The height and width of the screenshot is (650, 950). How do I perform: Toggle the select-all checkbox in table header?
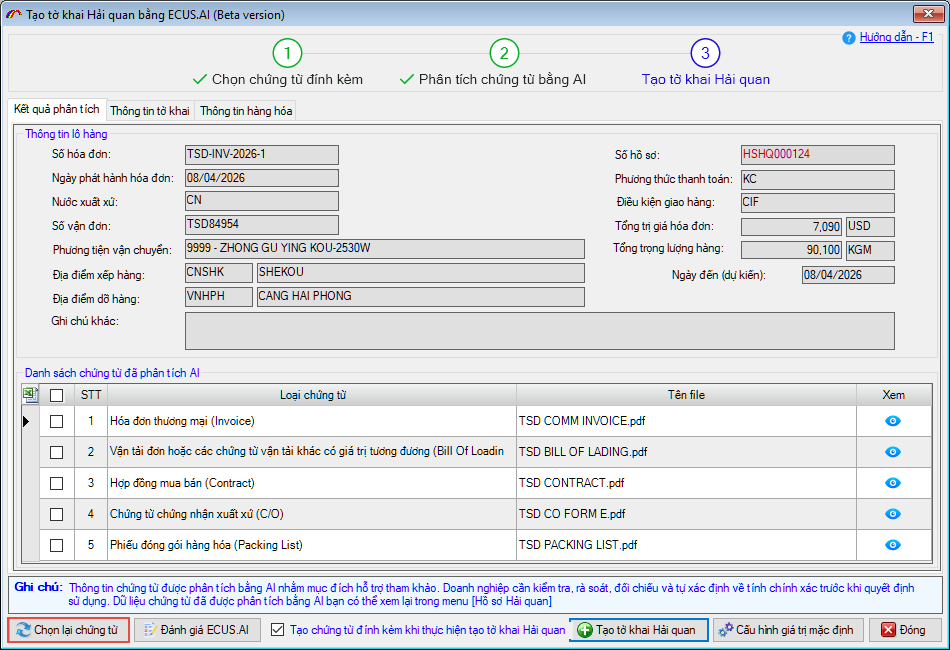[57, 395]
